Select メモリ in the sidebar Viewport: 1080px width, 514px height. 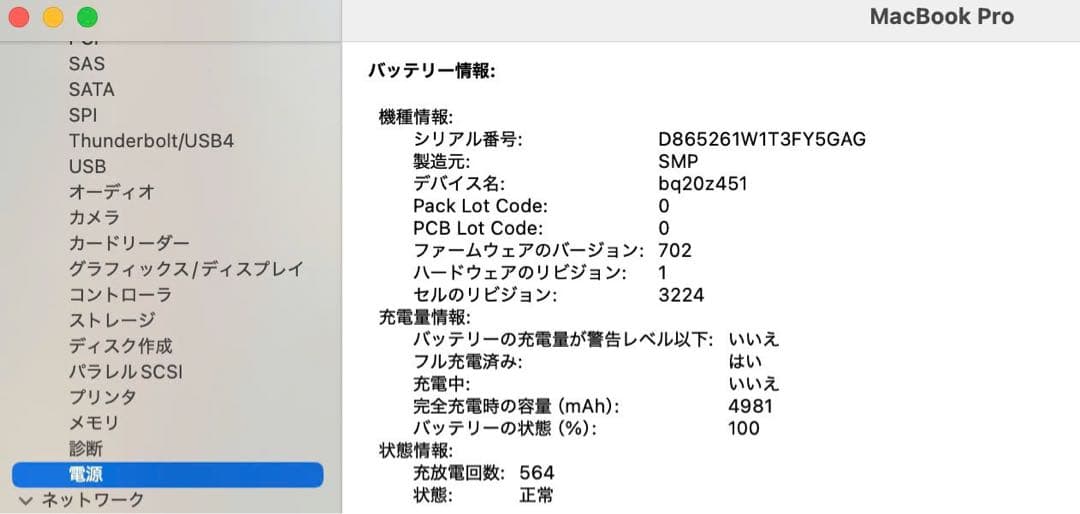[94, 423]
